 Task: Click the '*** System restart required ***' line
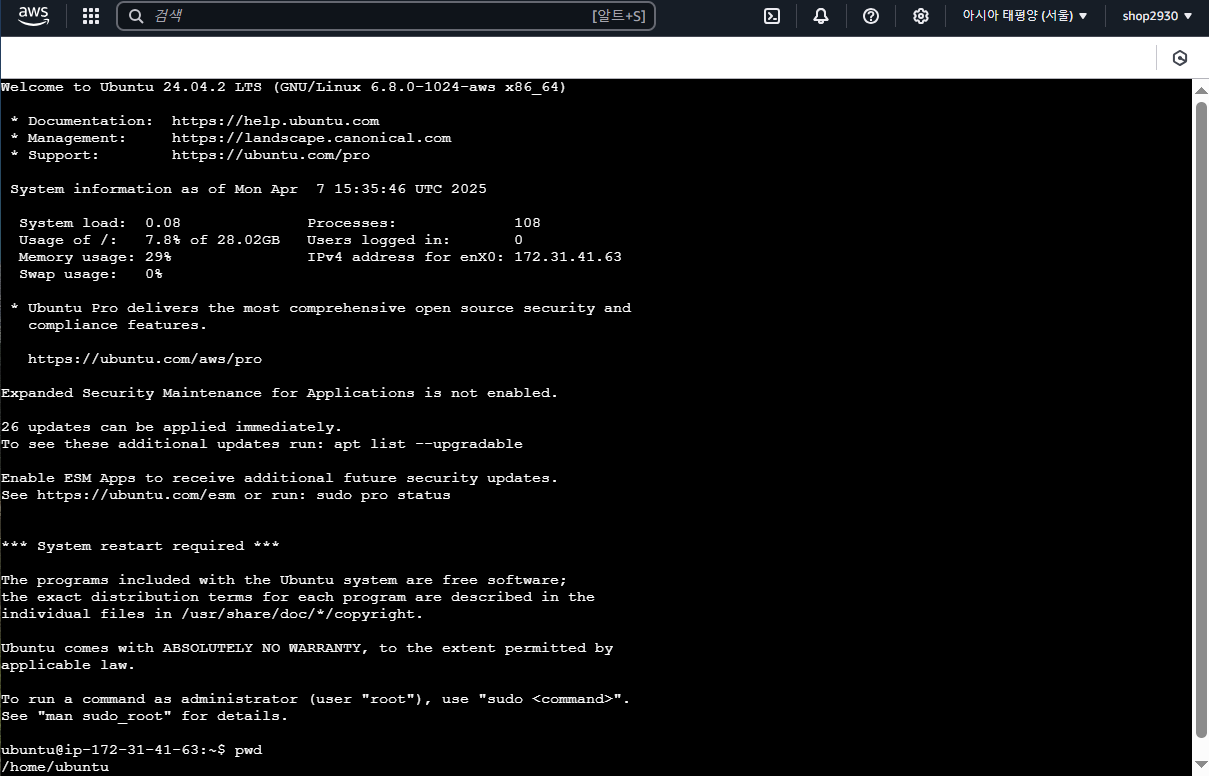click(140, 546)
